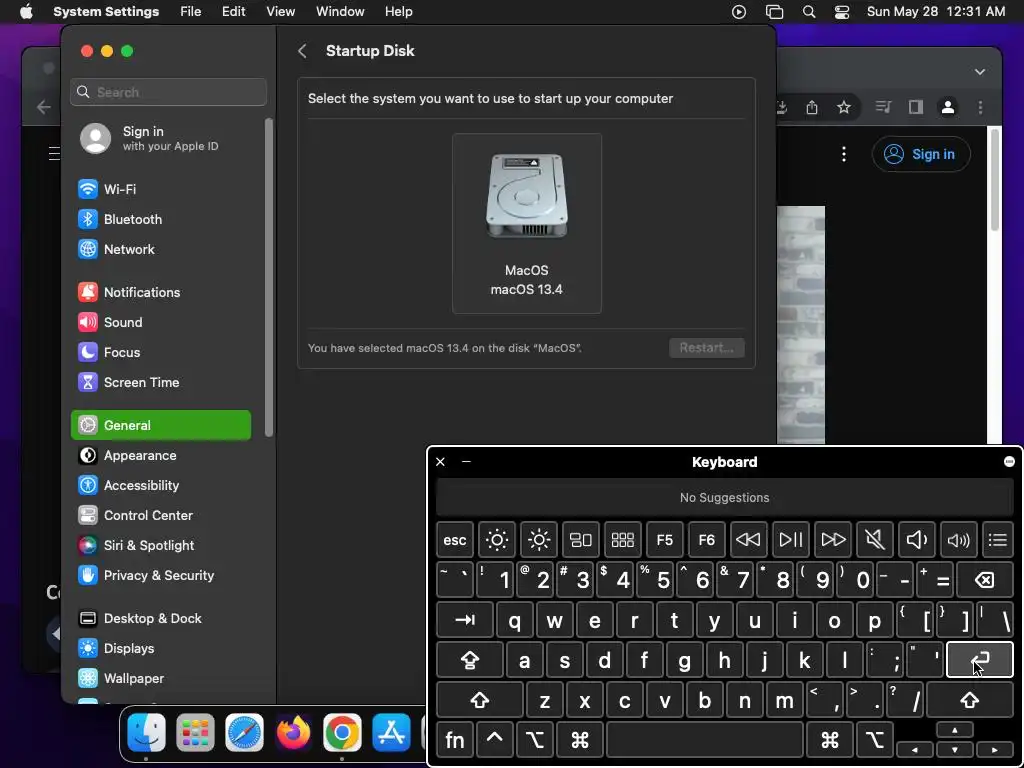Click volume up key on keyboard
The height and width of the screenshot is (768, 1024).
point(958,540)
